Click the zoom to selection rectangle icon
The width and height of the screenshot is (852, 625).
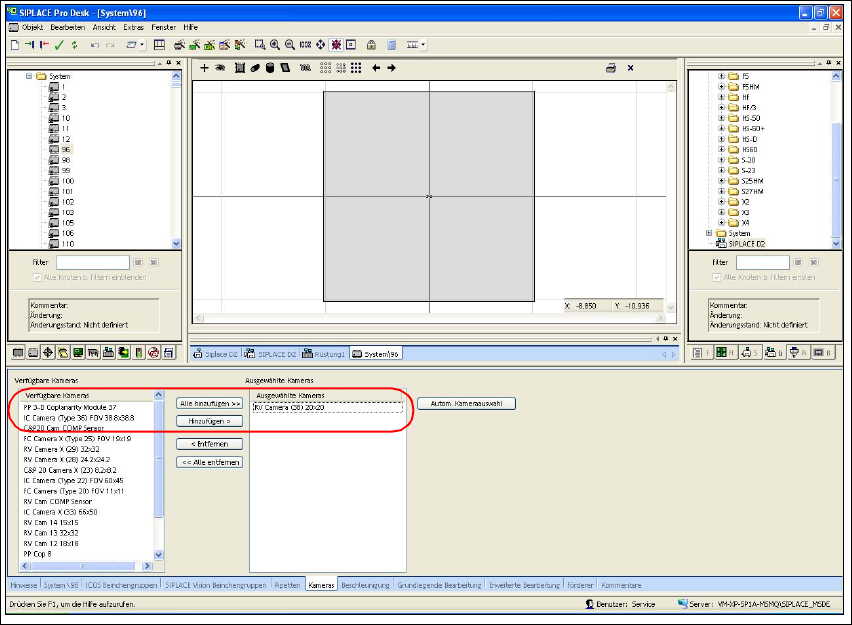tap(260, 45)
